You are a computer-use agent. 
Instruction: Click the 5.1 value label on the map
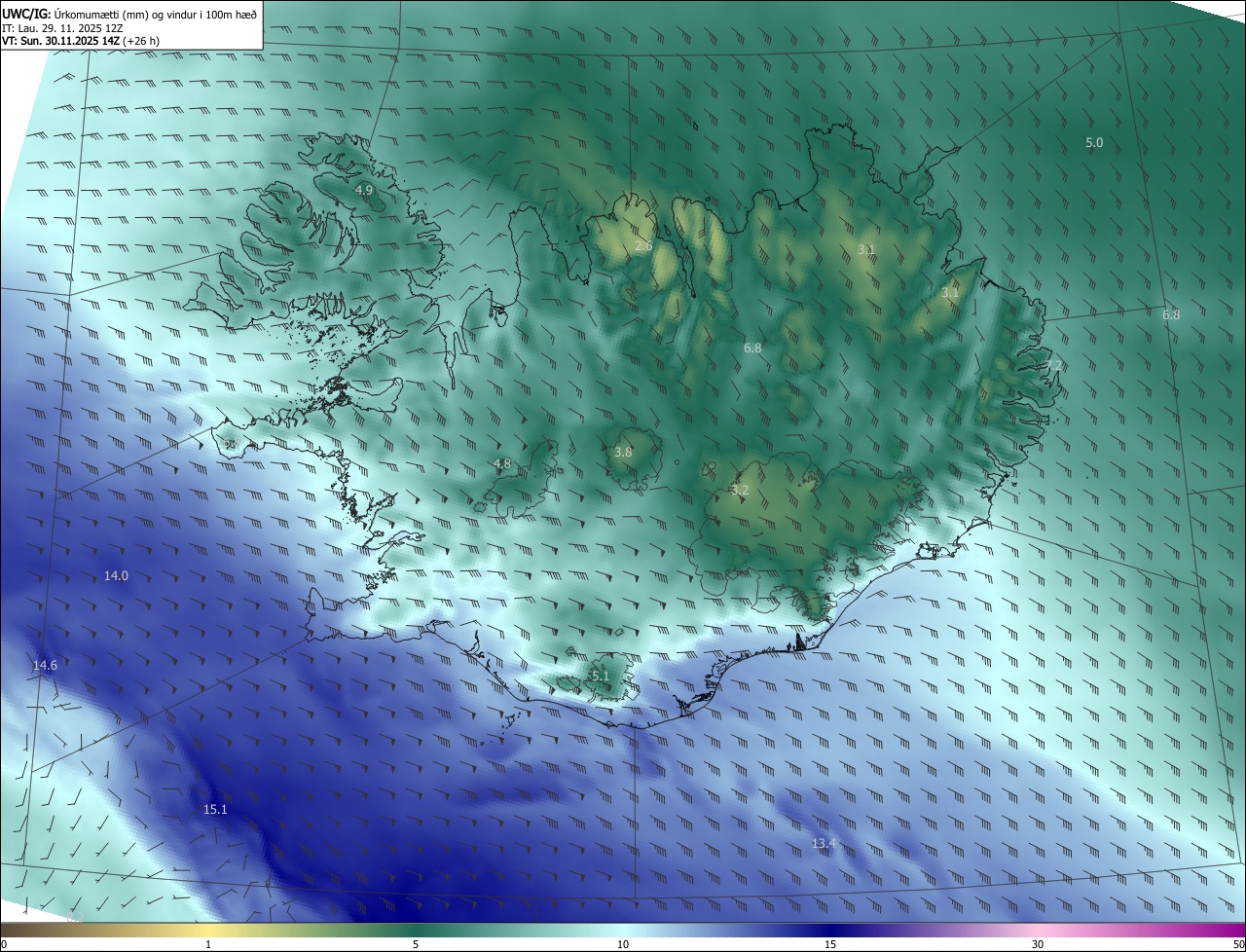coord(600,676)
